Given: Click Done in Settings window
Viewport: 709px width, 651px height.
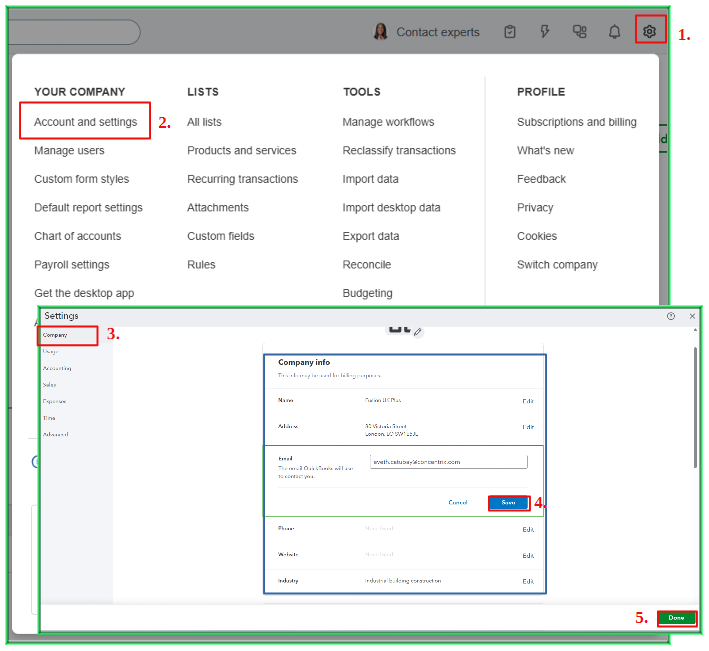Looking at the screenshot, I should [676, 618].
